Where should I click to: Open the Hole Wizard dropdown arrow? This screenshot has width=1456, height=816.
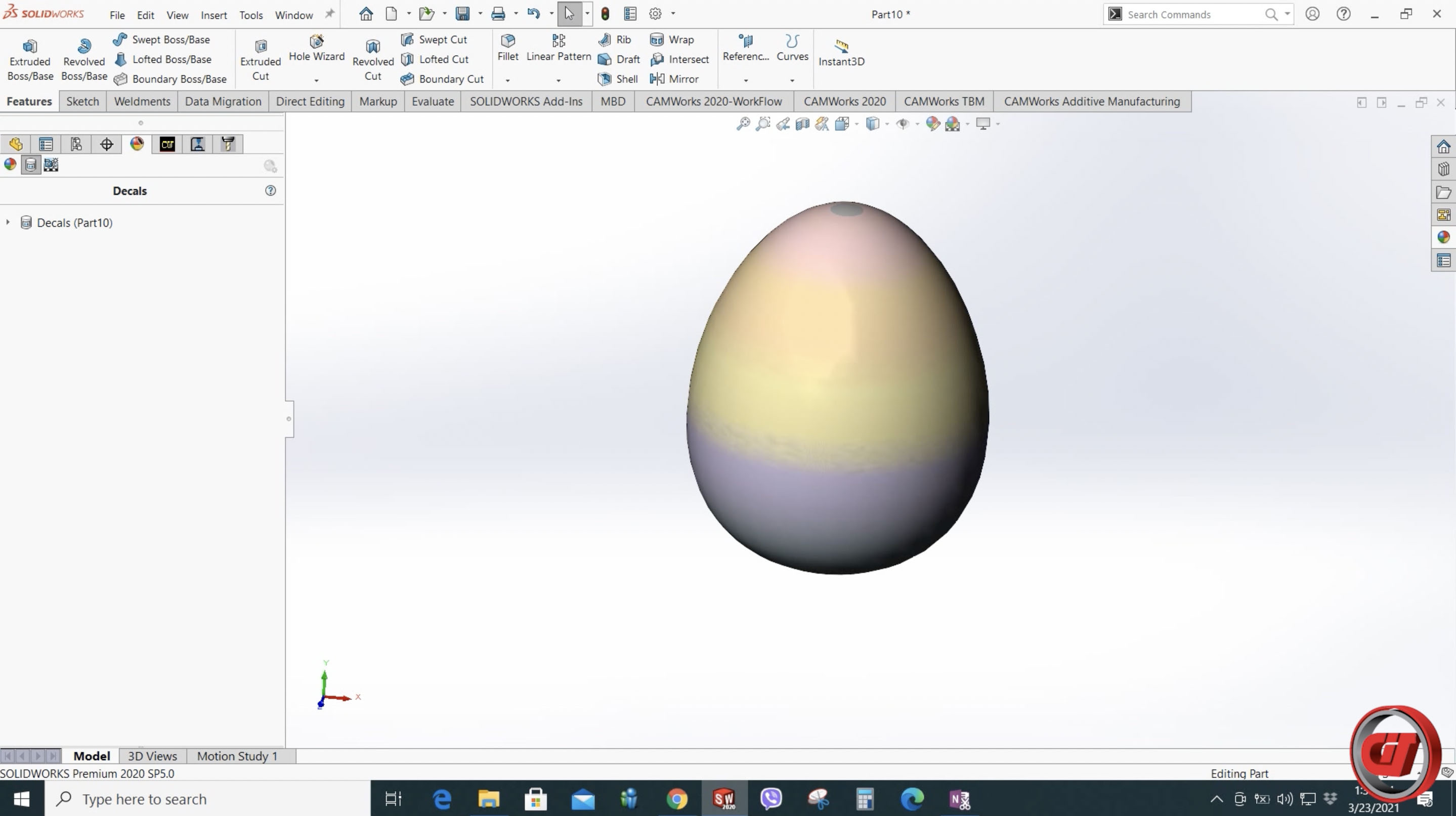pos(317,80)
